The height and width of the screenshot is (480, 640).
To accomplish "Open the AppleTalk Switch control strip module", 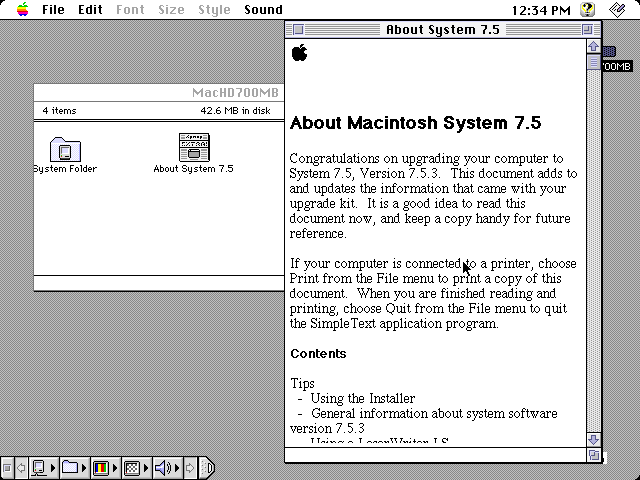I will [44, 468].
